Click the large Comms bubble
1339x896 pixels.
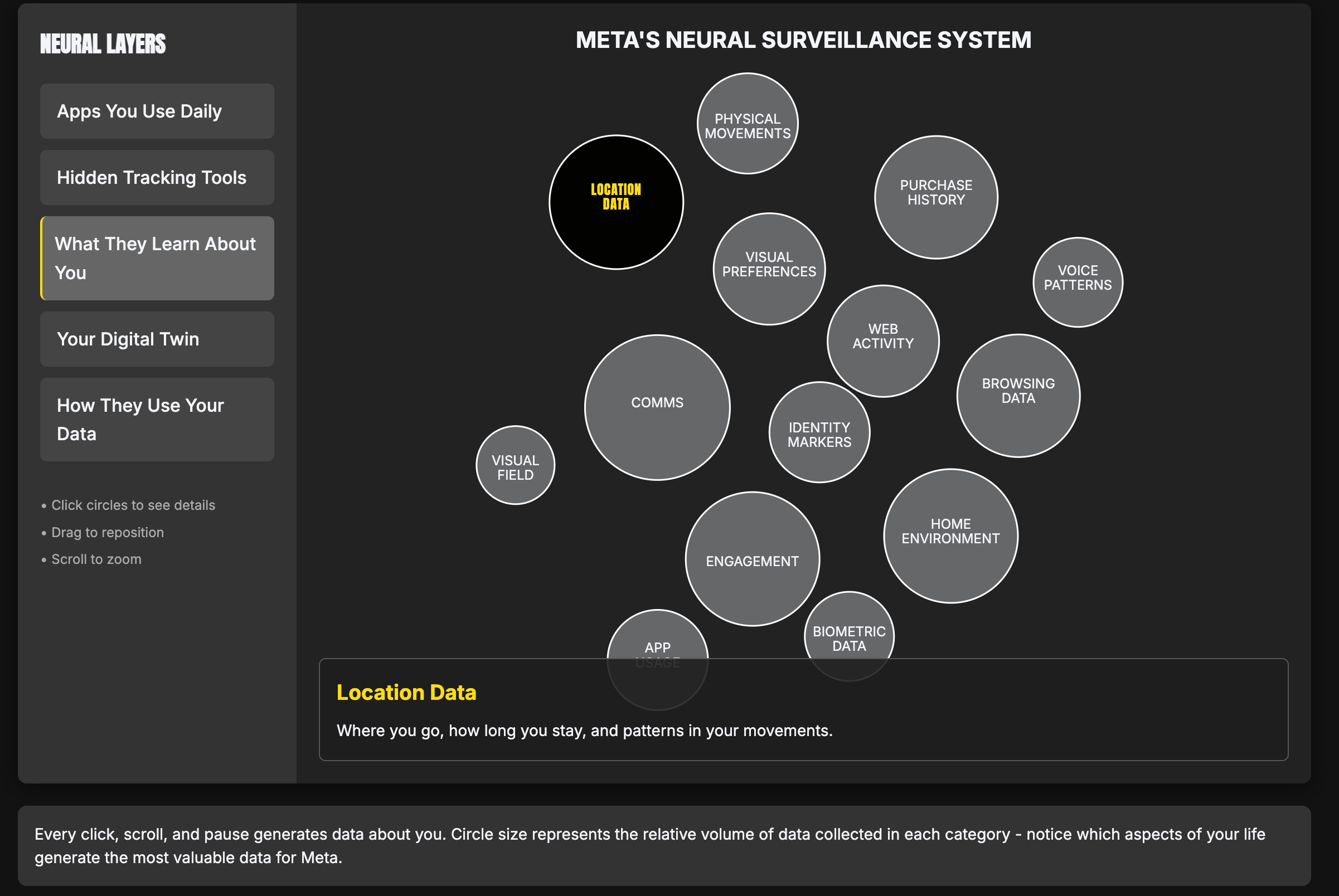coord(657,407)
